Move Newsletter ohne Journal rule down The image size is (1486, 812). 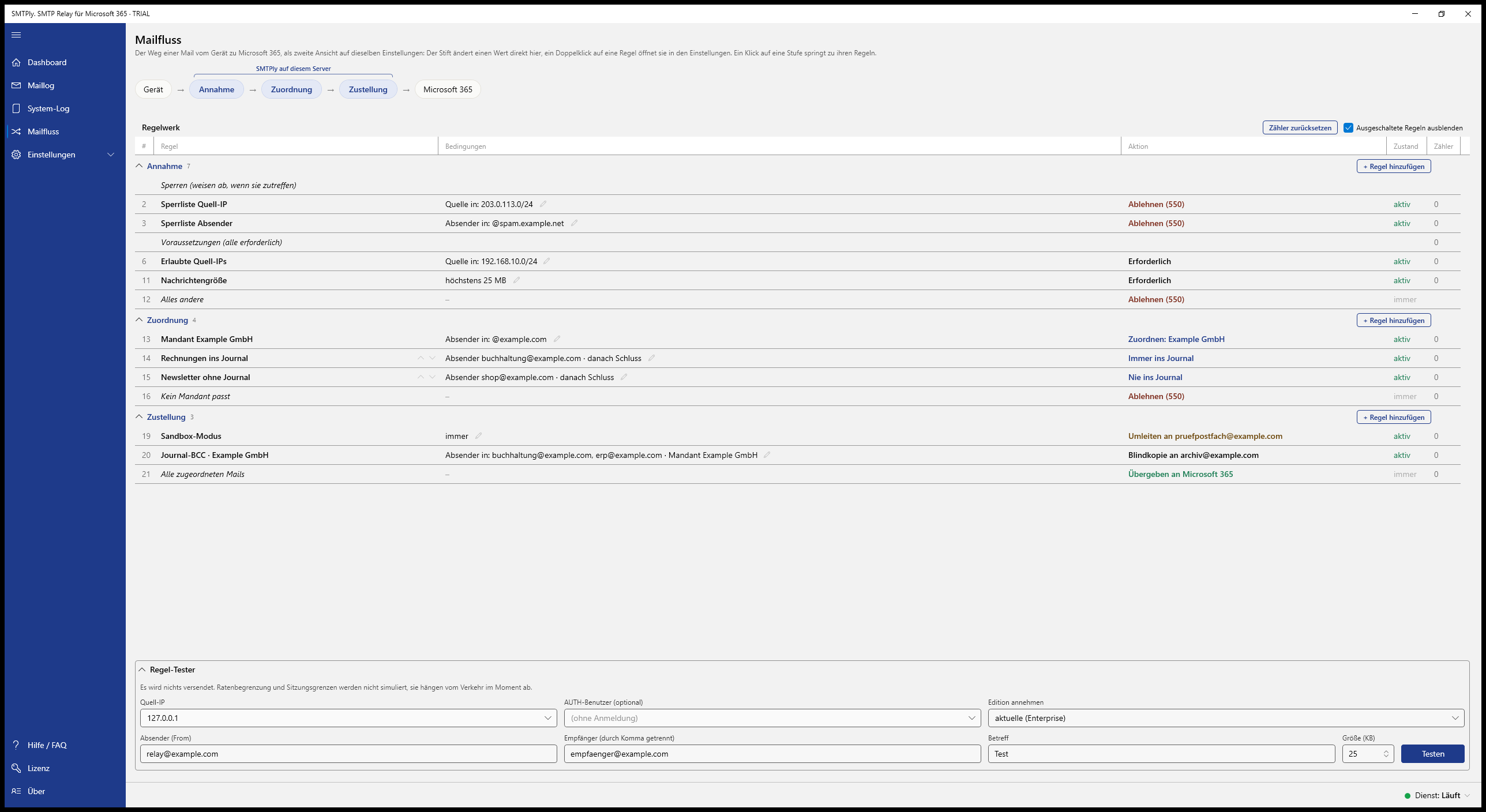[x=432, y=377]
